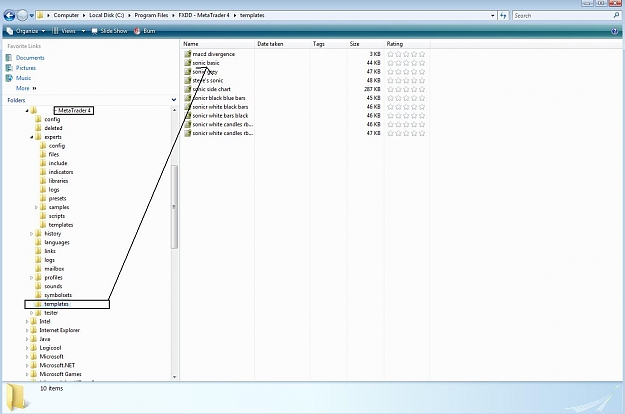Click 'Local Disk (C:)' breadcrumb segment
This screenshot has width=625, height=414.
pyautogui.click(x=106, y=15)
